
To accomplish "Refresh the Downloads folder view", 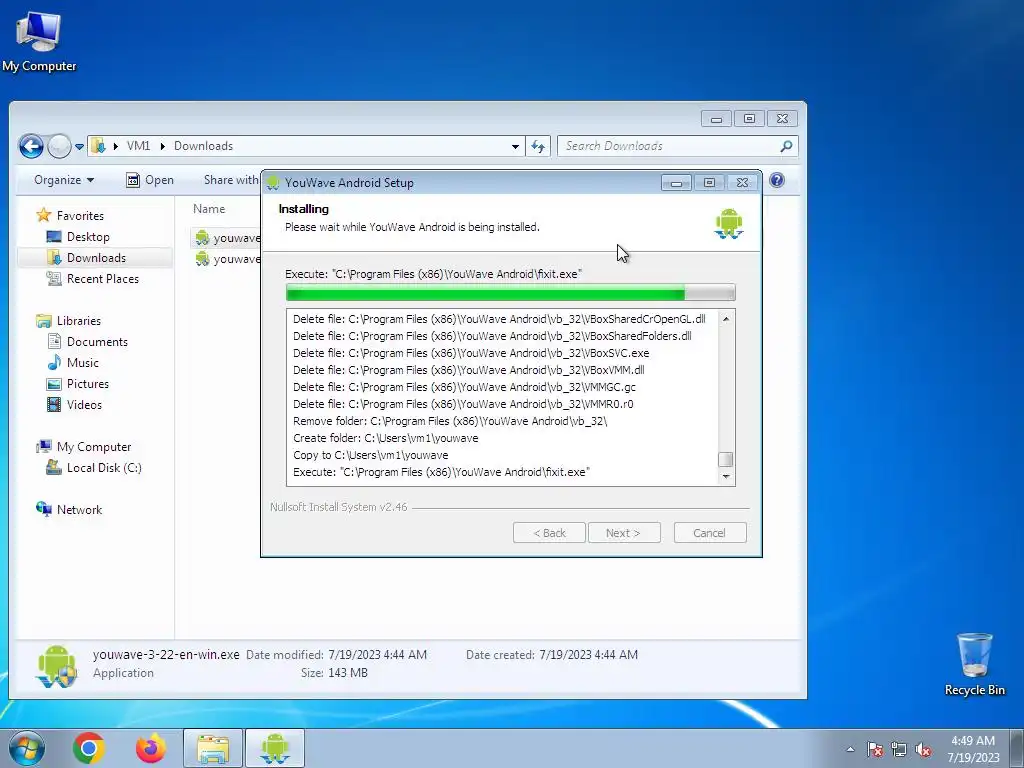I will coord(538,146).
